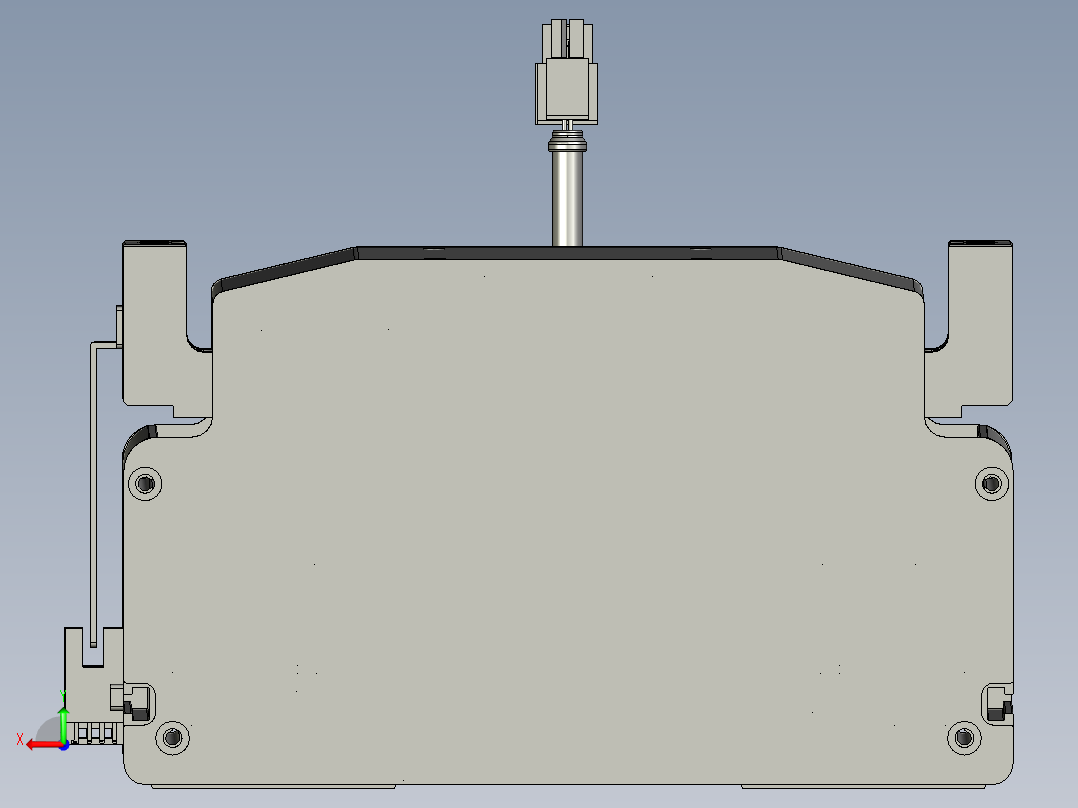Select the right-side snap clip on housing
This screenshot has height=808, width=1078.
998,703
